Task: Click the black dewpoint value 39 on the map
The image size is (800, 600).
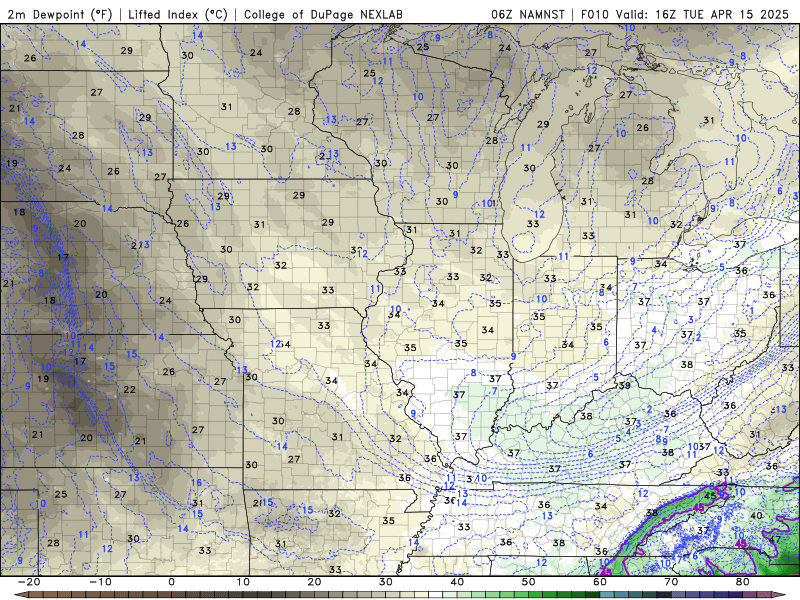Action: (624, 386)
